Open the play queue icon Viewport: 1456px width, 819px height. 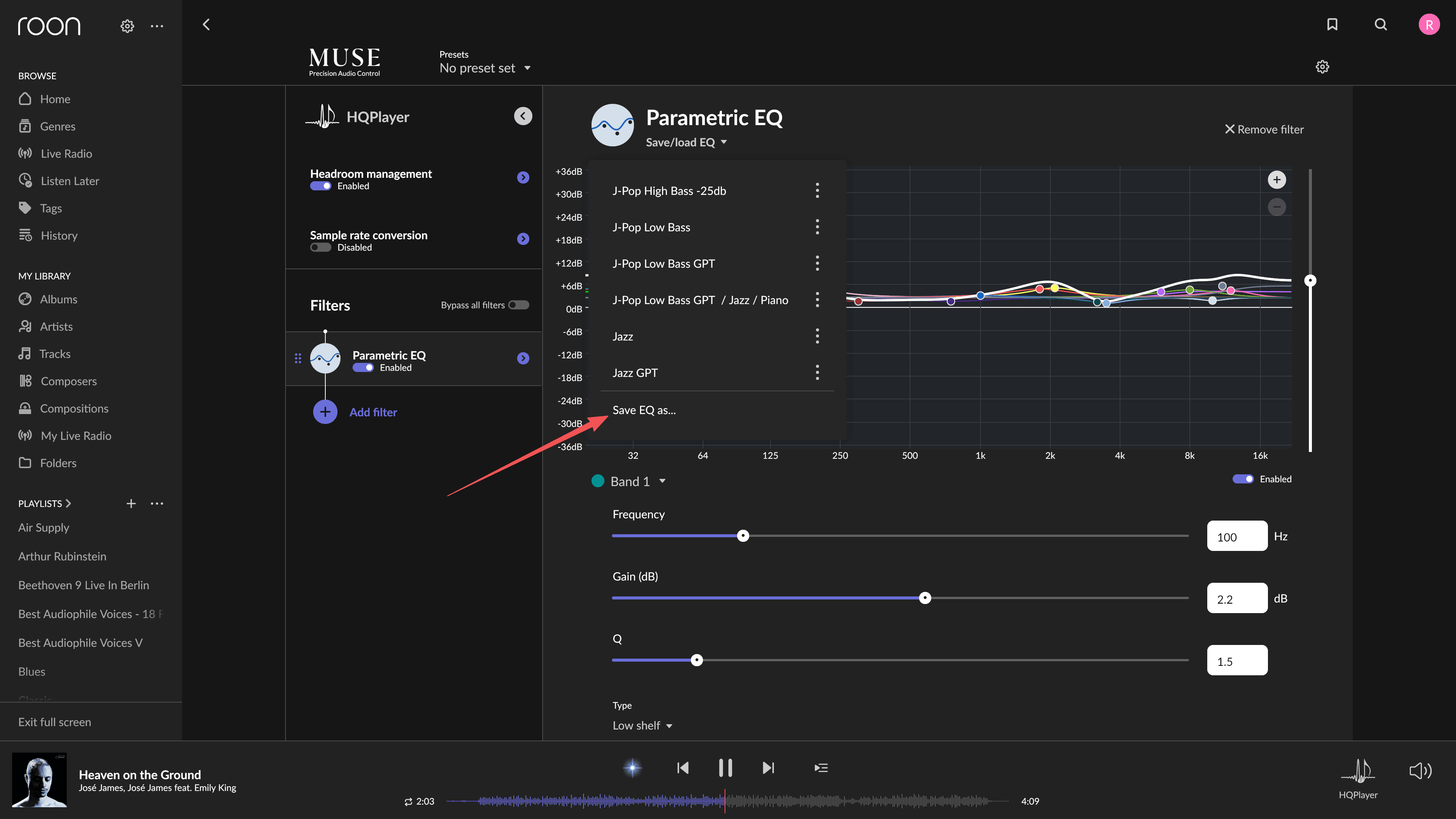pos(821,767)
